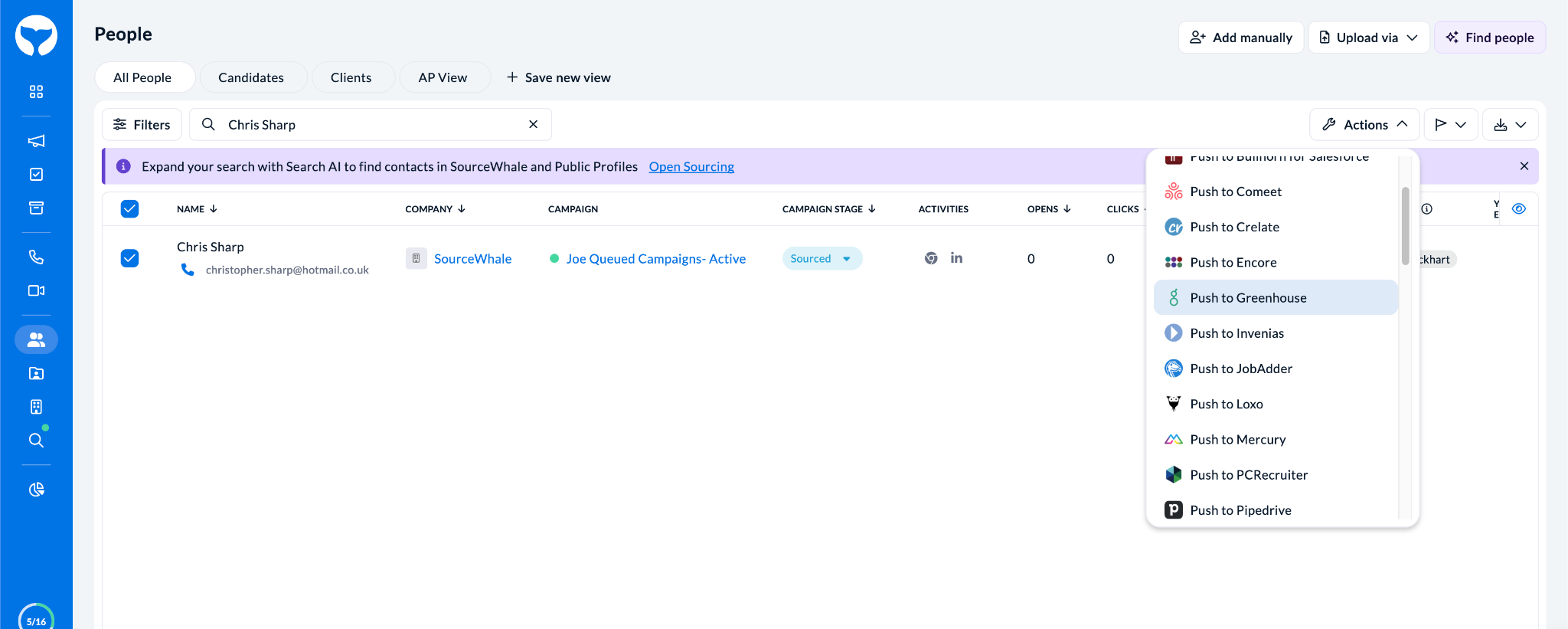This screenshot has width=1568, height=629.
Task: Click the Loxo logo icon in menu
Action: click(1174, 404)
